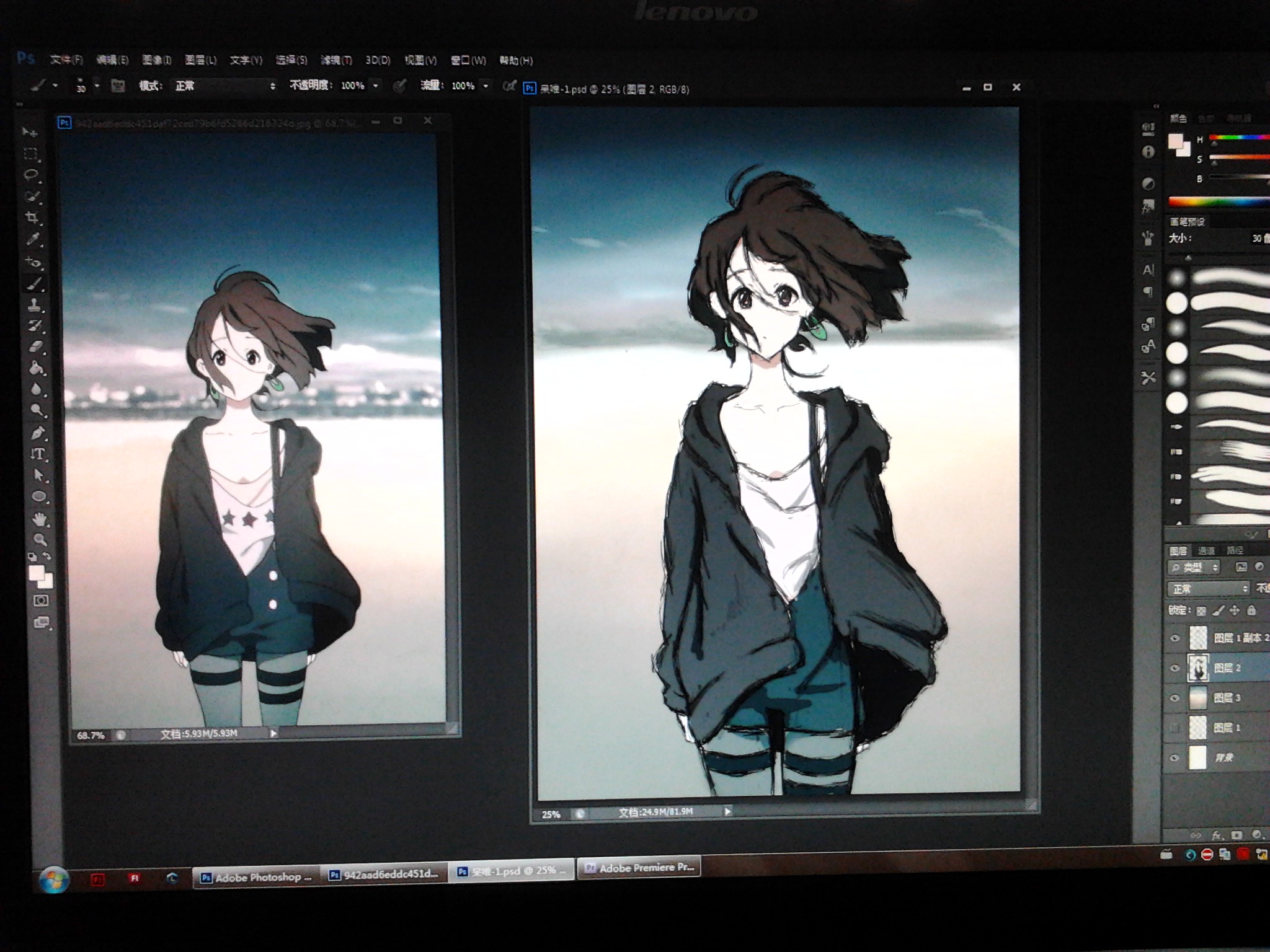Toggle tablet pressure controls opacity
This screenshot has height=952, width=1270.
tap(399, 86)
